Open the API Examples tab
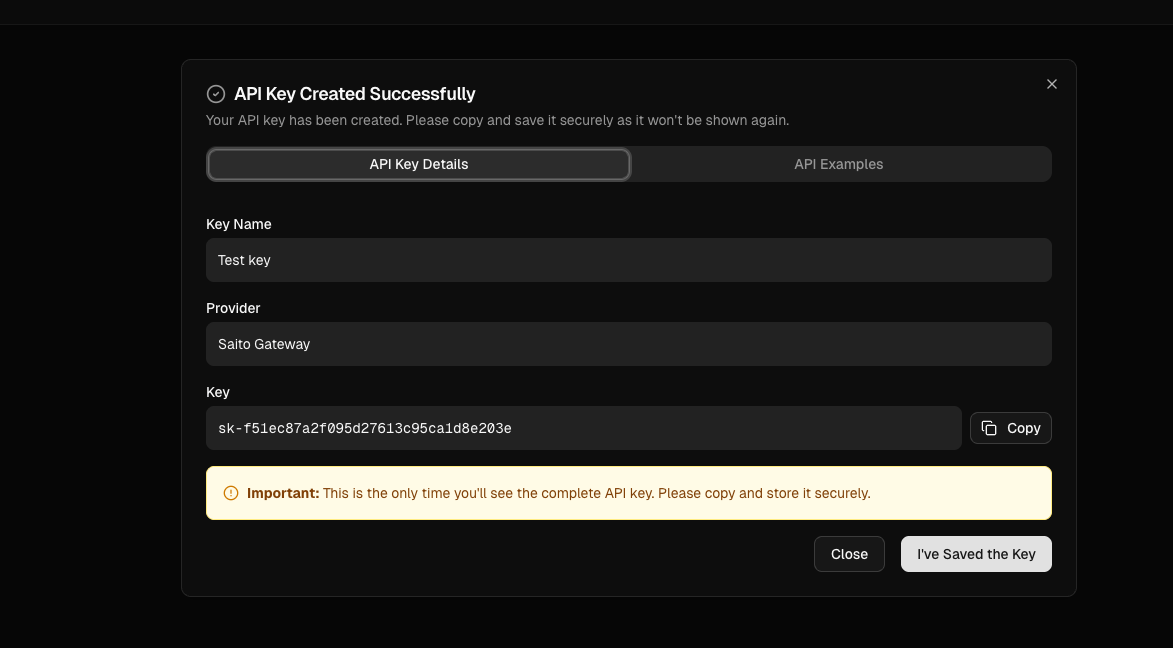Viewport: 1173px width, 648px height. (838, 164)
